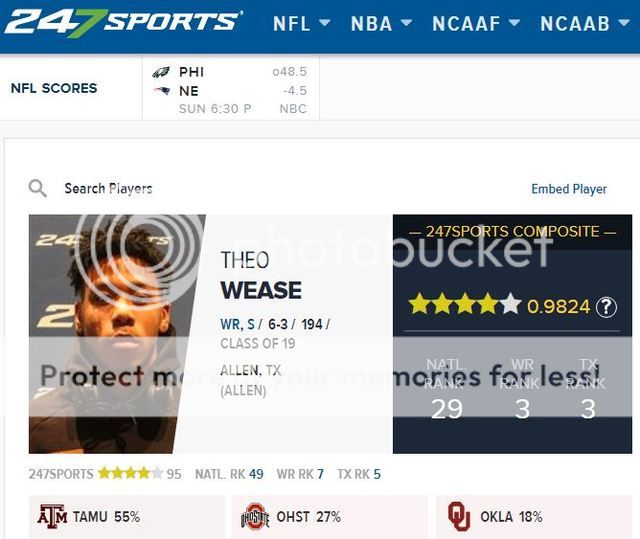Click the Ohio State team logo

pyautogui.click(x=255, y=517)
